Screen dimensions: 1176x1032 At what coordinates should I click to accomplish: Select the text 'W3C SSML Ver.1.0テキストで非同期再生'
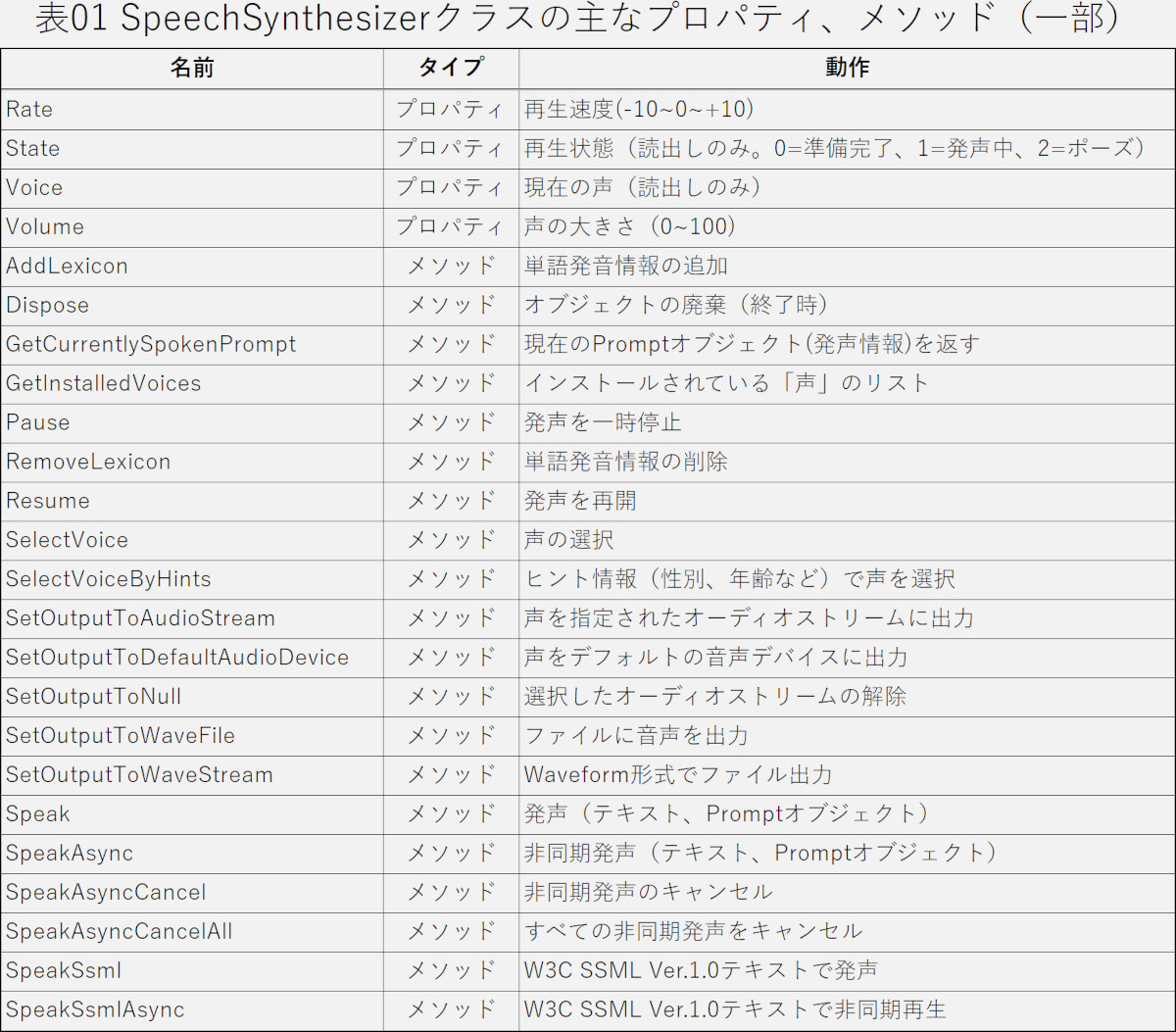pos(735,1010)
